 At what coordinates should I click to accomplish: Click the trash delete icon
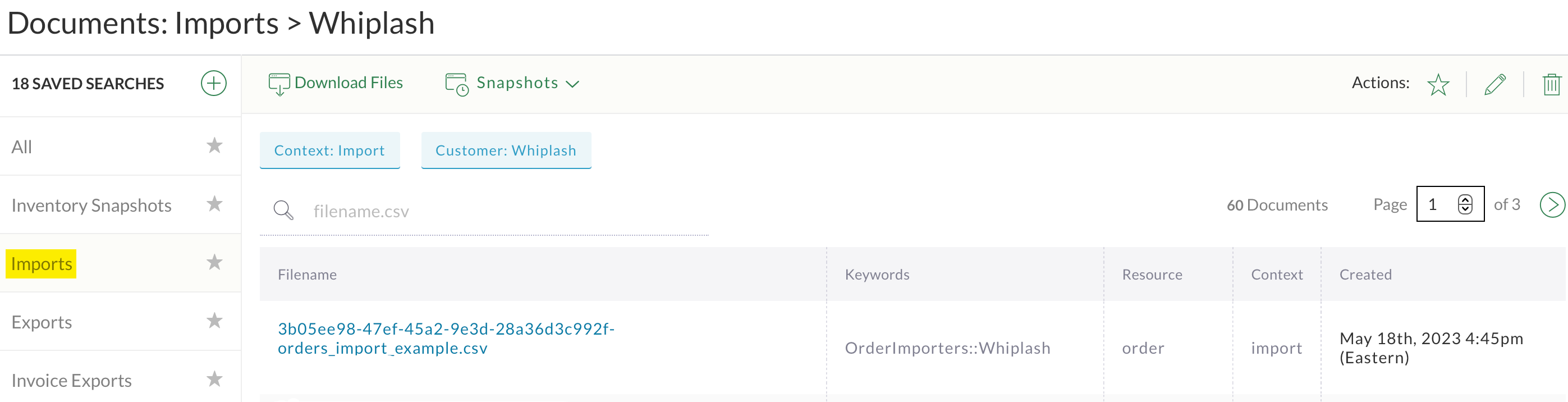[x=1551, y=85]
